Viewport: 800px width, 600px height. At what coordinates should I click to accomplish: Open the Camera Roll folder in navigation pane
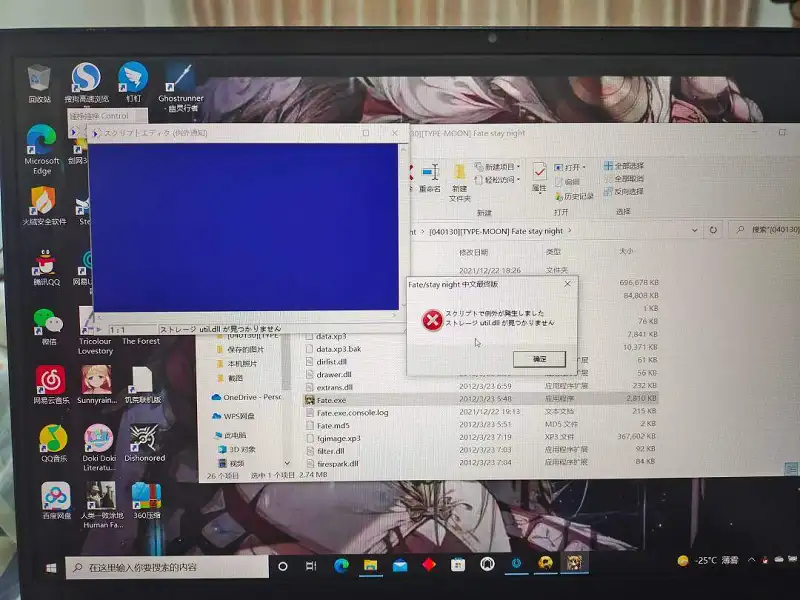coord(237,364)
